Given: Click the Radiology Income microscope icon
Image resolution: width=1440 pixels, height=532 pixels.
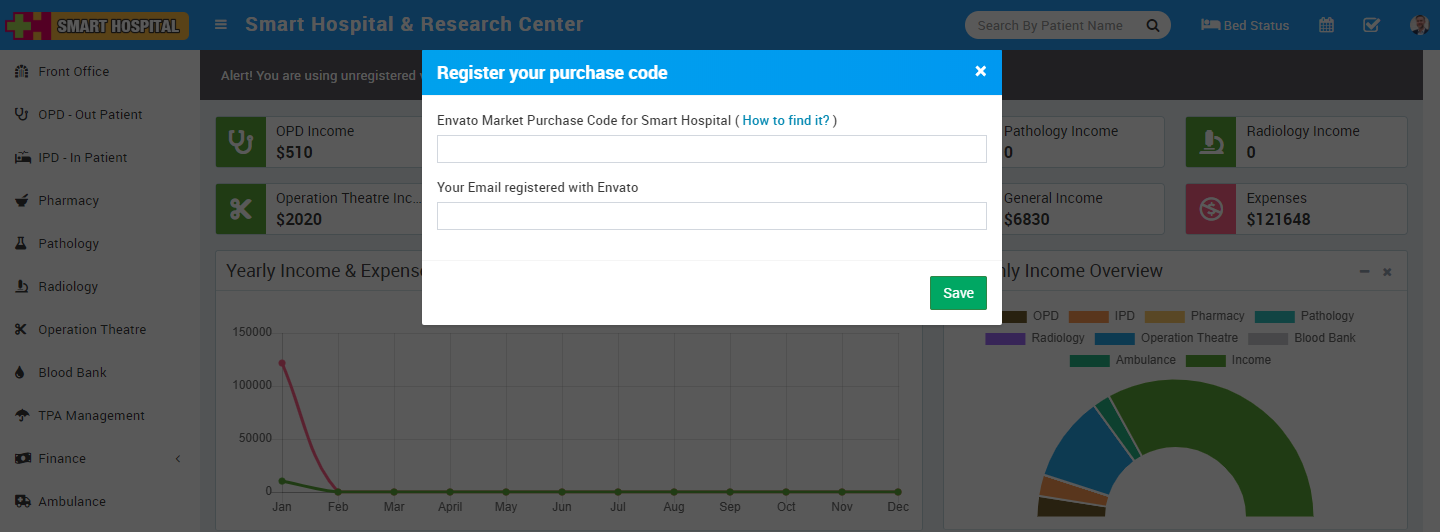Looking at the screenshot, I should coord(1211,142).
